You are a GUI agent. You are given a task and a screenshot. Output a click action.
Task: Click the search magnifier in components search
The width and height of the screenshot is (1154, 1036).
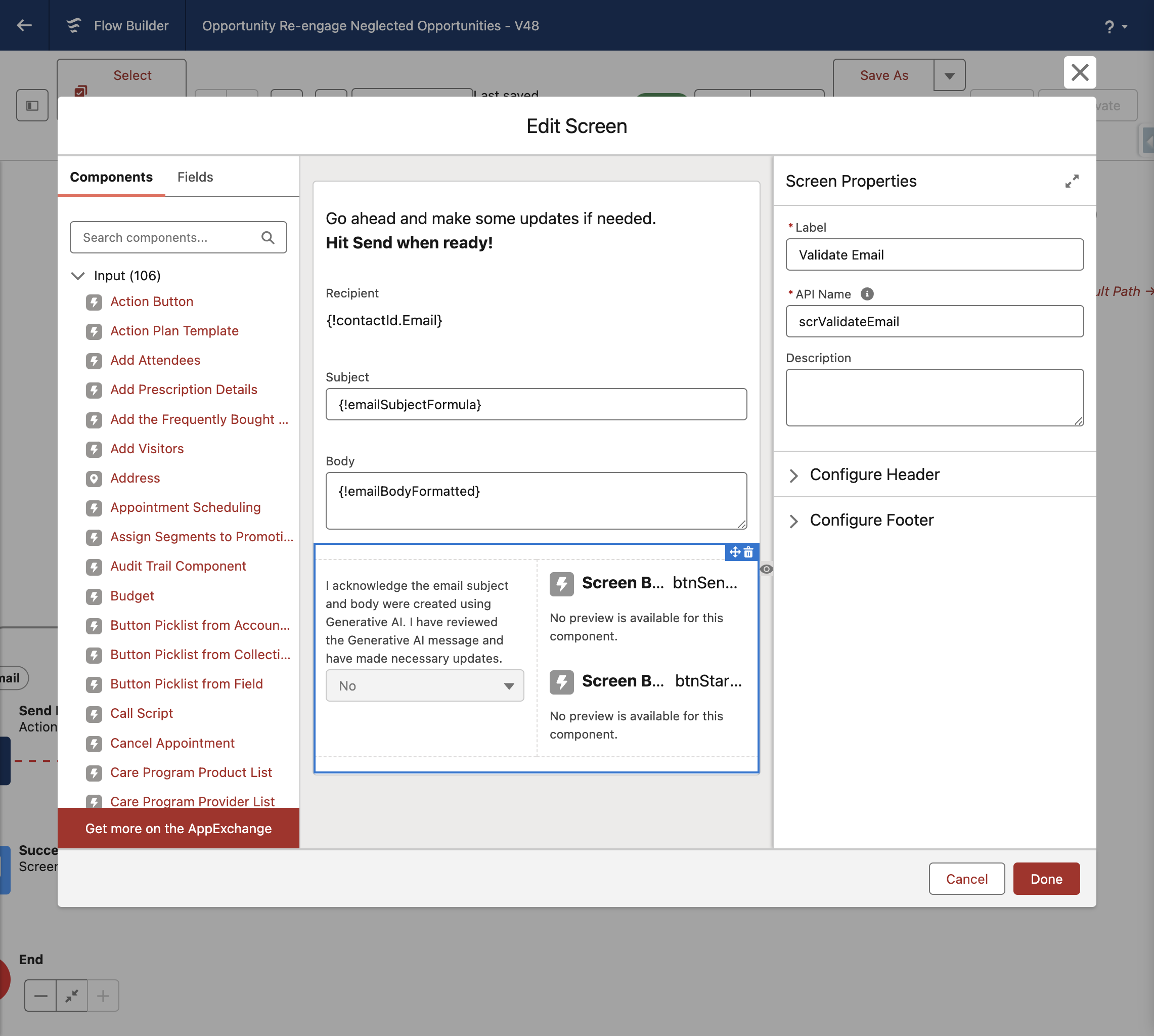pyautogui.click(x=268, y=237)
